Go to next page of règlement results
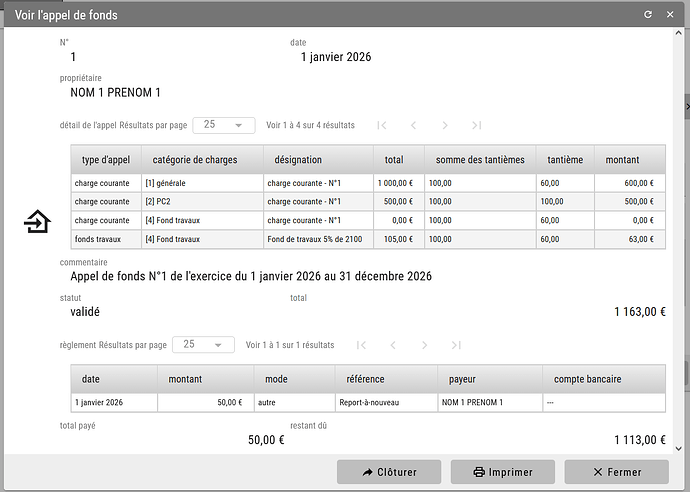 tap(425, 345)
